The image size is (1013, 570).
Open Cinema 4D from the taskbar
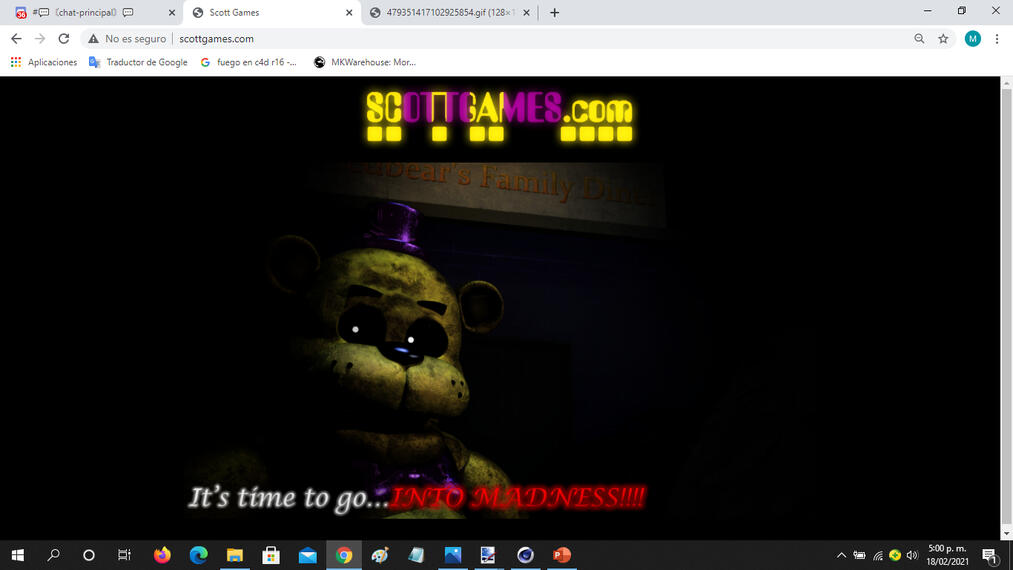tap(525, 555)
